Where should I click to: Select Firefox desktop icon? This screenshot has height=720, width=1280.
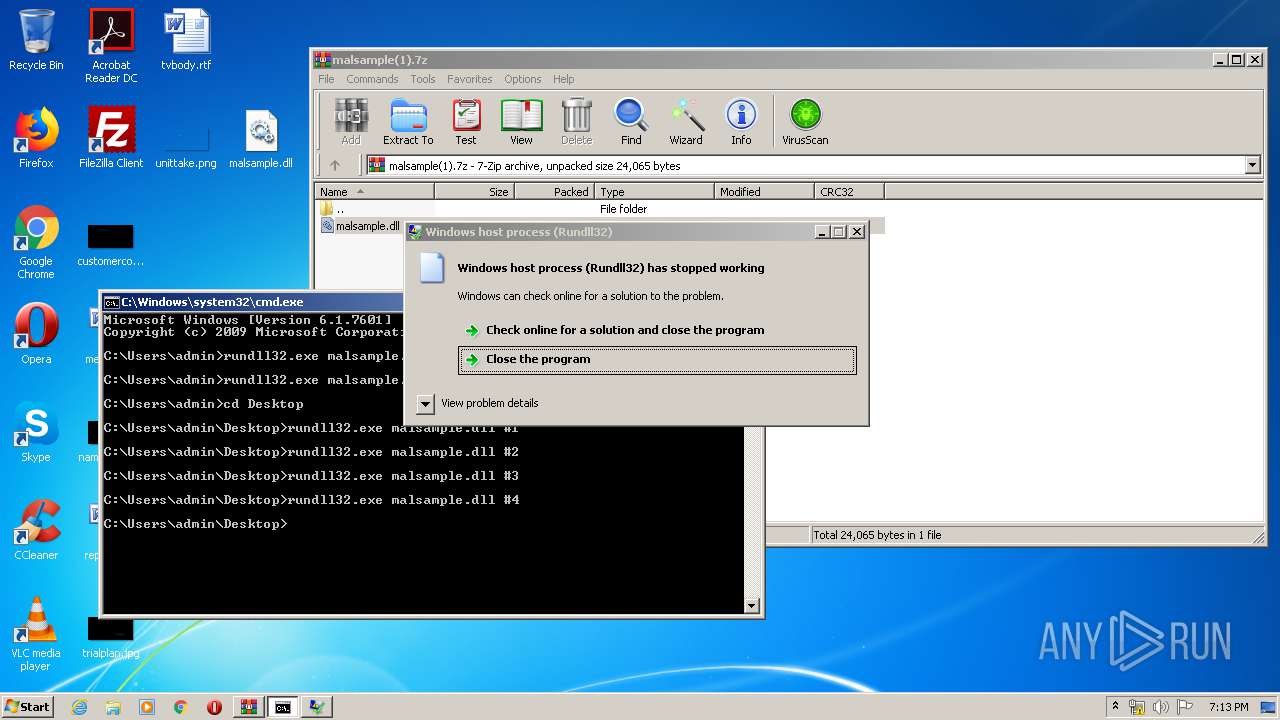[x=36, y=138]
